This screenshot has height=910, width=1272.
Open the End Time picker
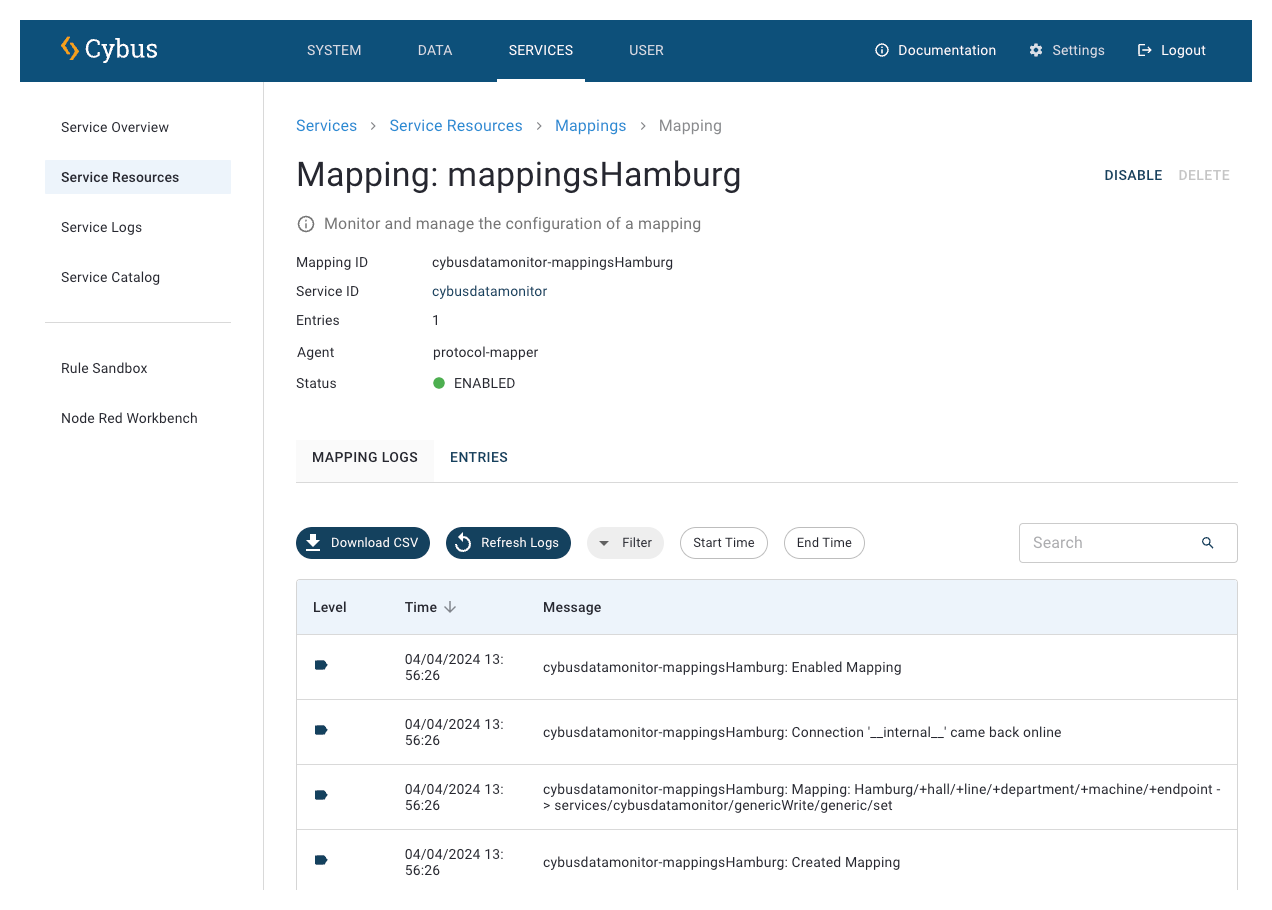824,543
